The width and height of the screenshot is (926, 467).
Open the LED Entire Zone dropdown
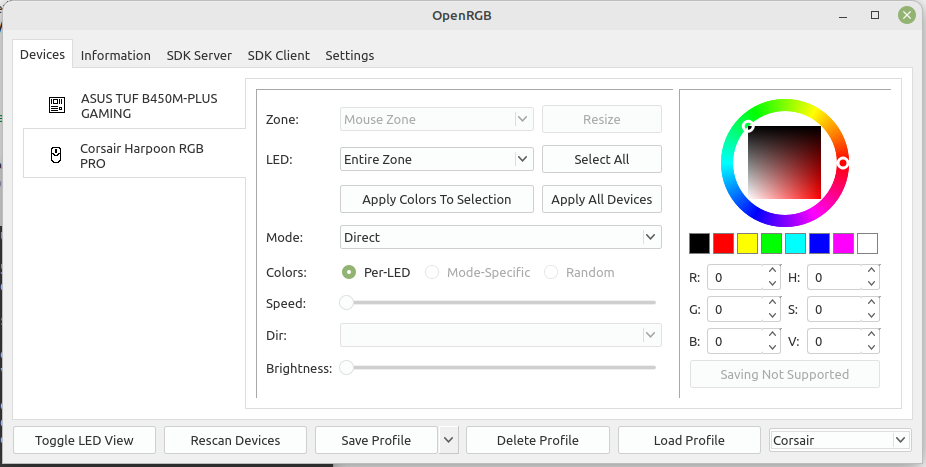[x=436, y=159]
